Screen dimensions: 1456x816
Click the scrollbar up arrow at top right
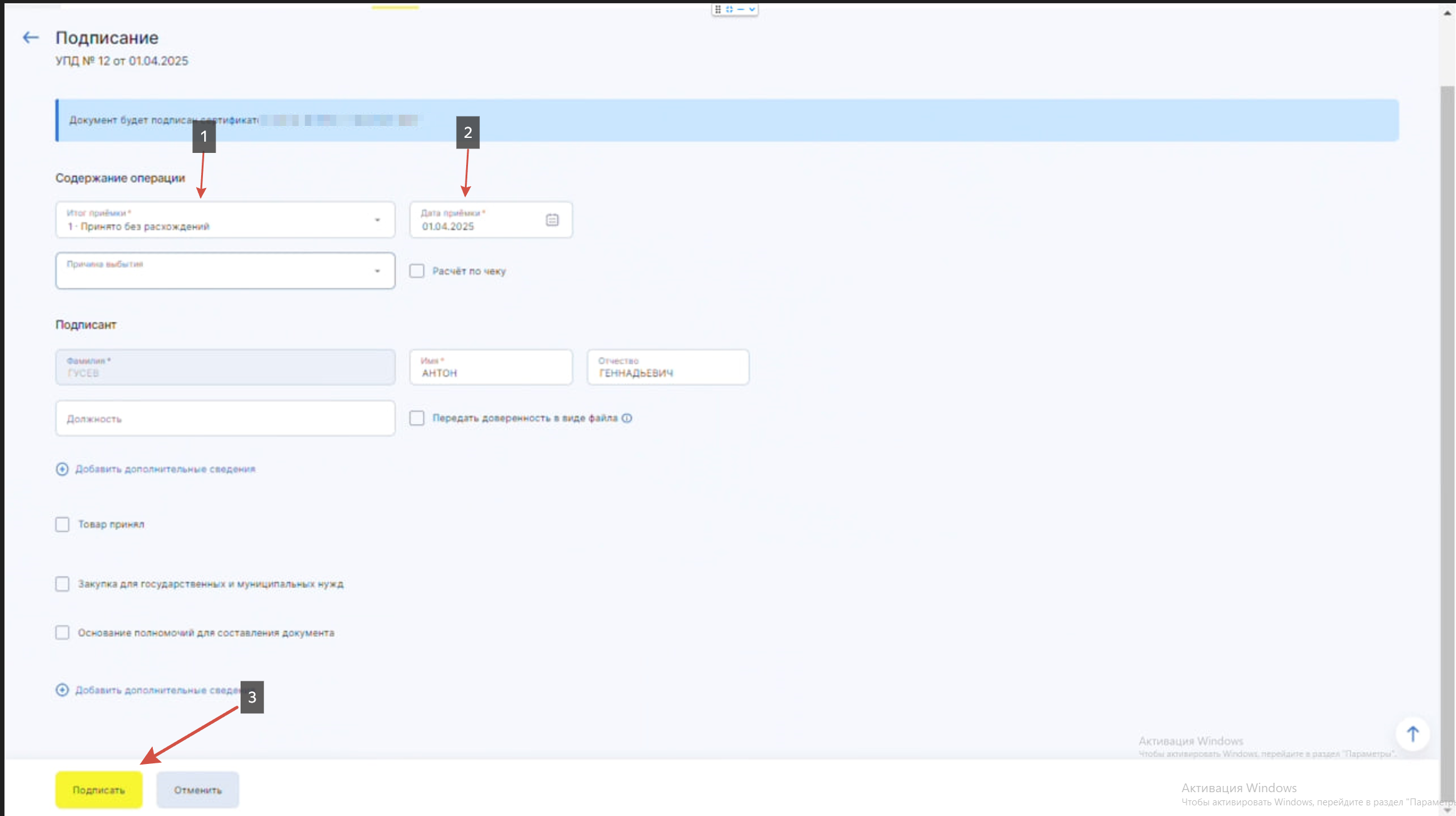tap(1447, 12)
